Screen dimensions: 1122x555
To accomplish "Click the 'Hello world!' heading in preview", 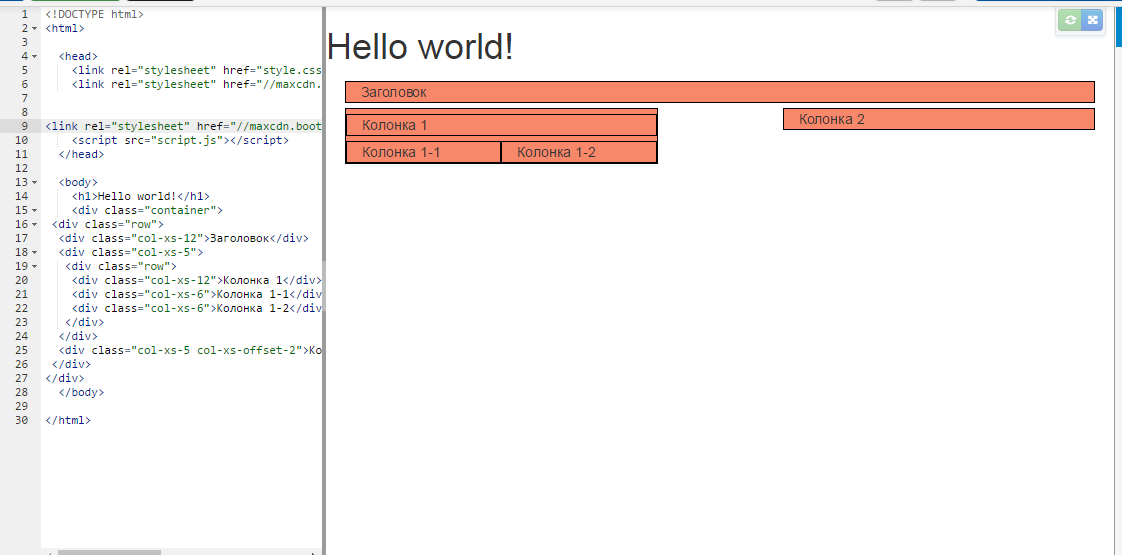I will (420, 47).
